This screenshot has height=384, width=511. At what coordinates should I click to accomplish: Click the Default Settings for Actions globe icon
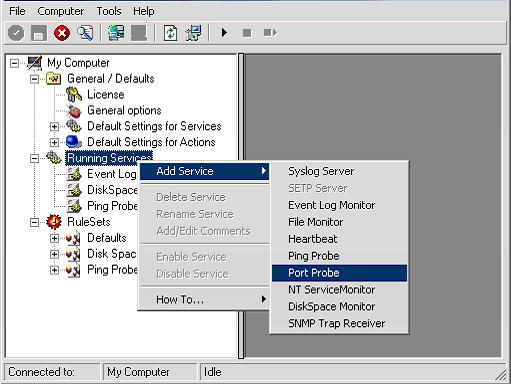pos(74,142)
